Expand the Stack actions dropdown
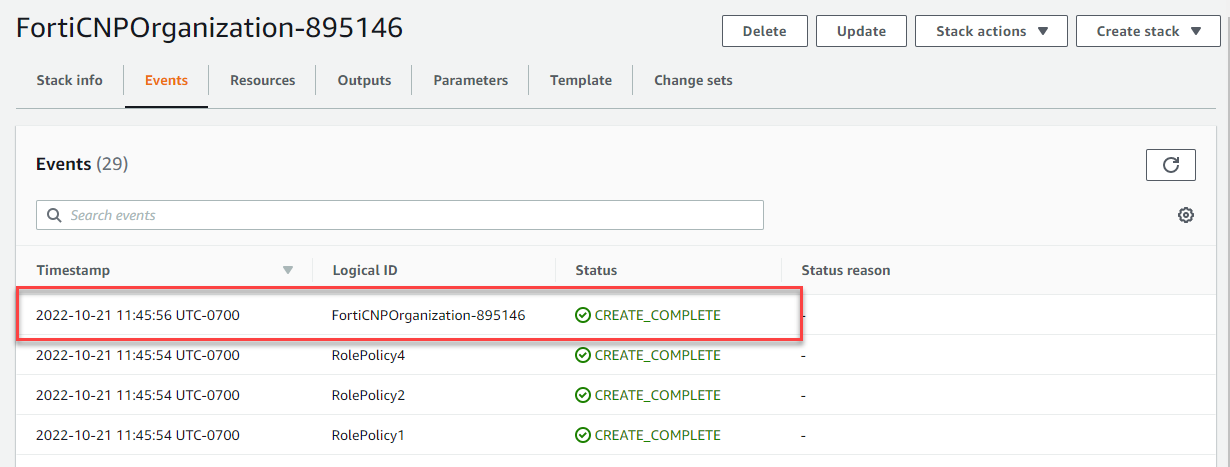The height and width of the screenshot is (467, 1230). click(991, 31)
